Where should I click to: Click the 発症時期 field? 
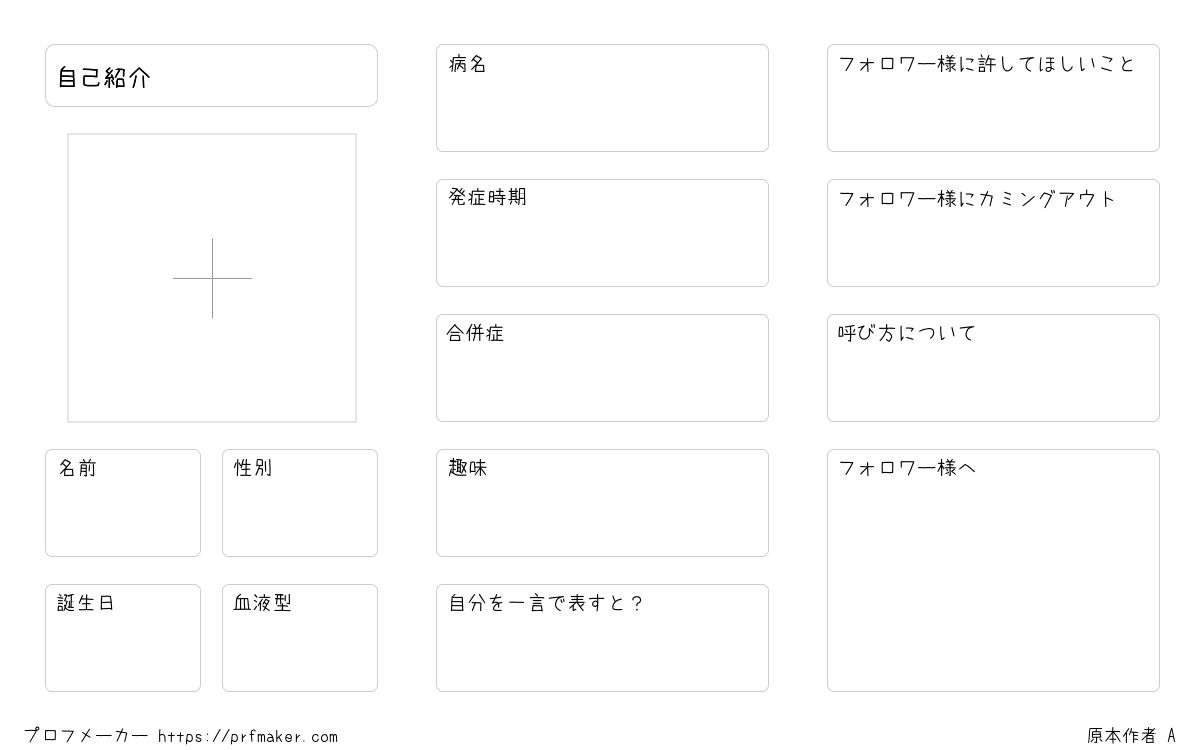point(602,233)
